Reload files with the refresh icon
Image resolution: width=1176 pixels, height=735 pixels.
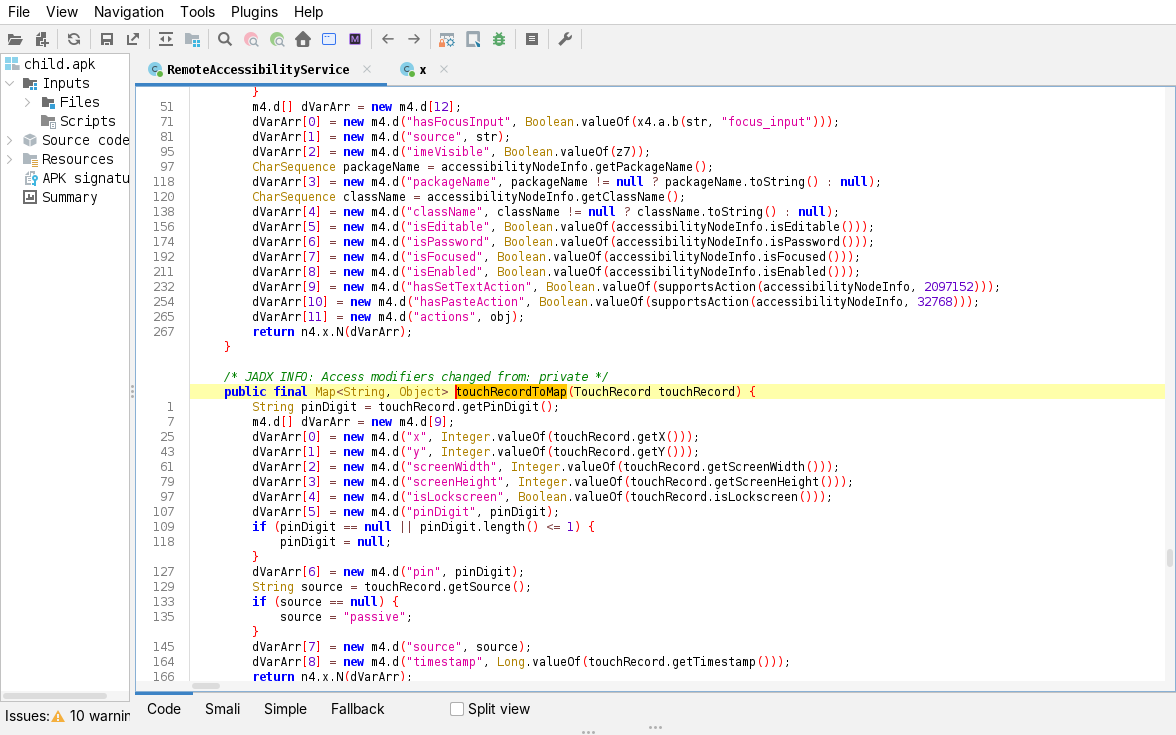tap(74, 40)
